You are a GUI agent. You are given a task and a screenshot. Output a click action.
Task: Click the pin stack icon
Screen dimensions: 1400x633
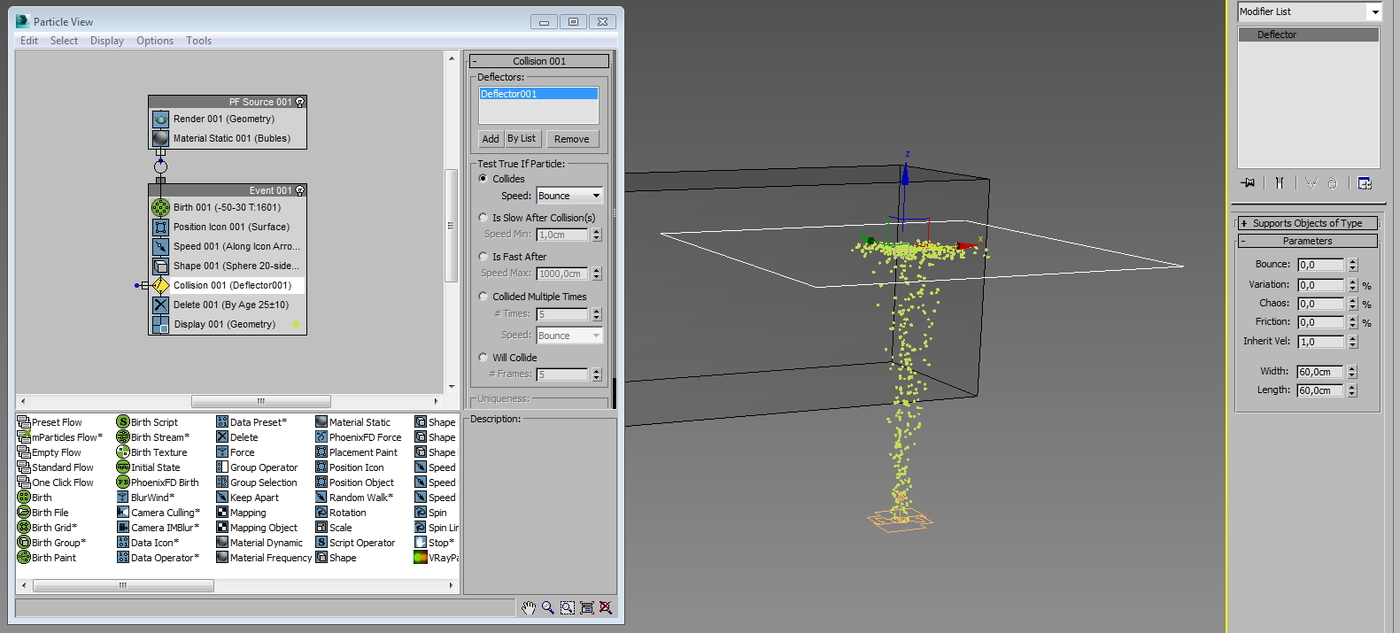click(x=1248, y=182)
